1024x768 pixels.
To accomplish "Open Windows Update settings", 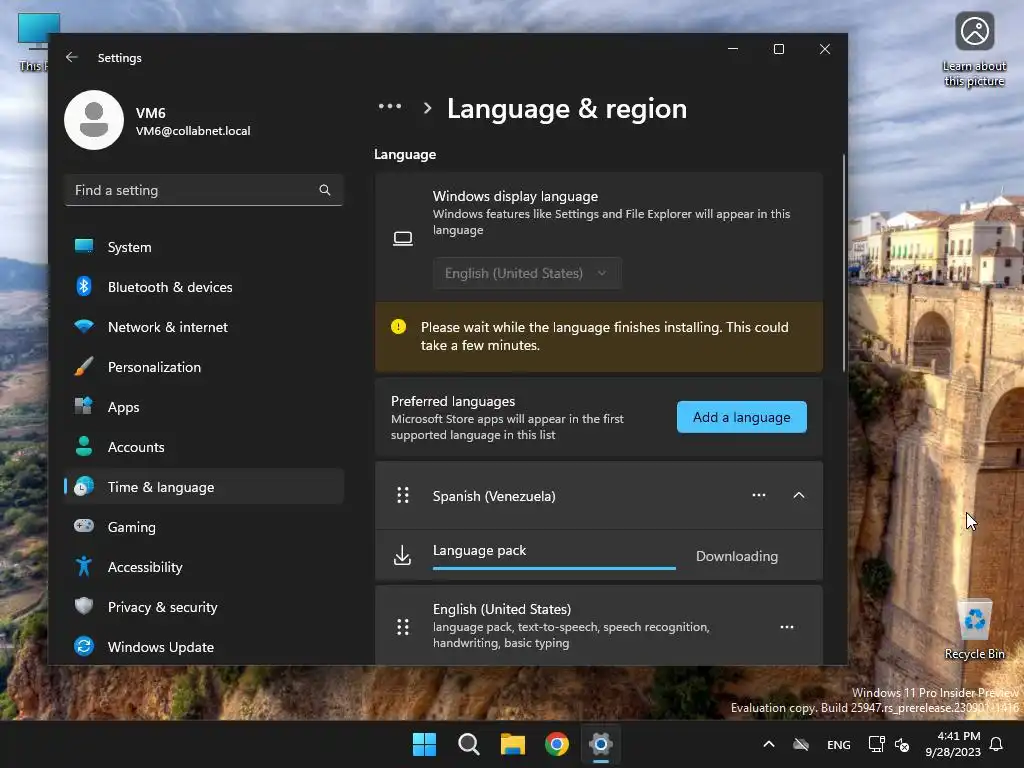I will click(204, 647).
